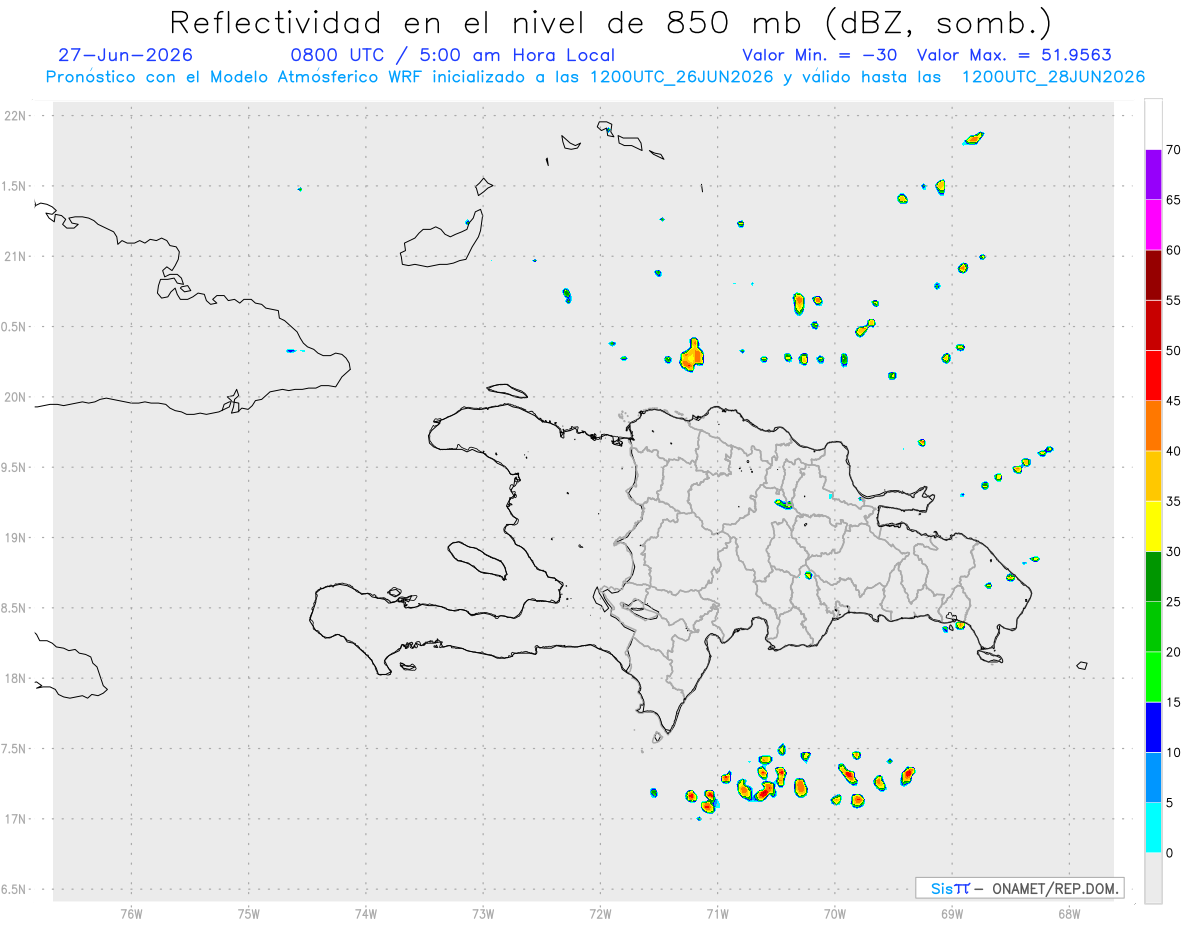1200x927 pixels.
Task: Click the '19N' latitude label
Action: (17, 537)
